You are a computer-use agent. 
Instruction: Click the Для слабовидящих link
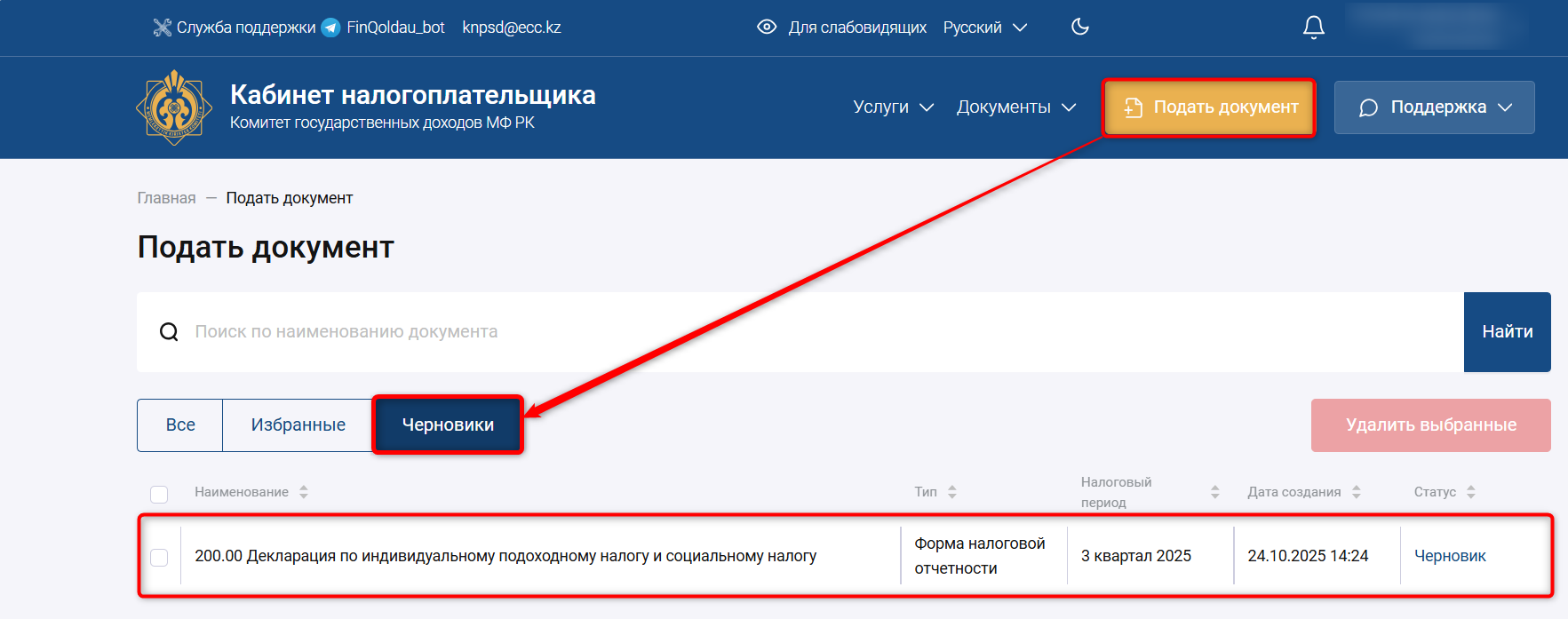coord(857,28)
